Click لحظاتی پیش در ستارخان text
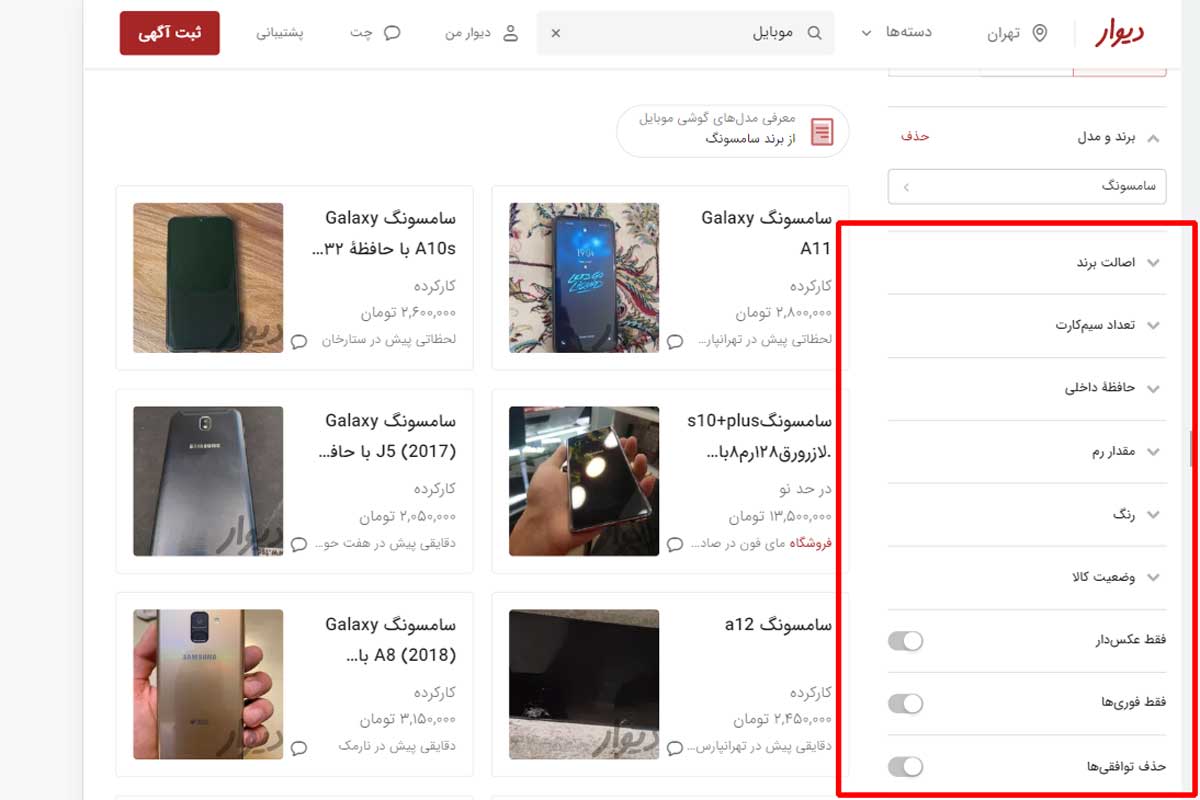 pyautogui.click(x=389, y=340)
